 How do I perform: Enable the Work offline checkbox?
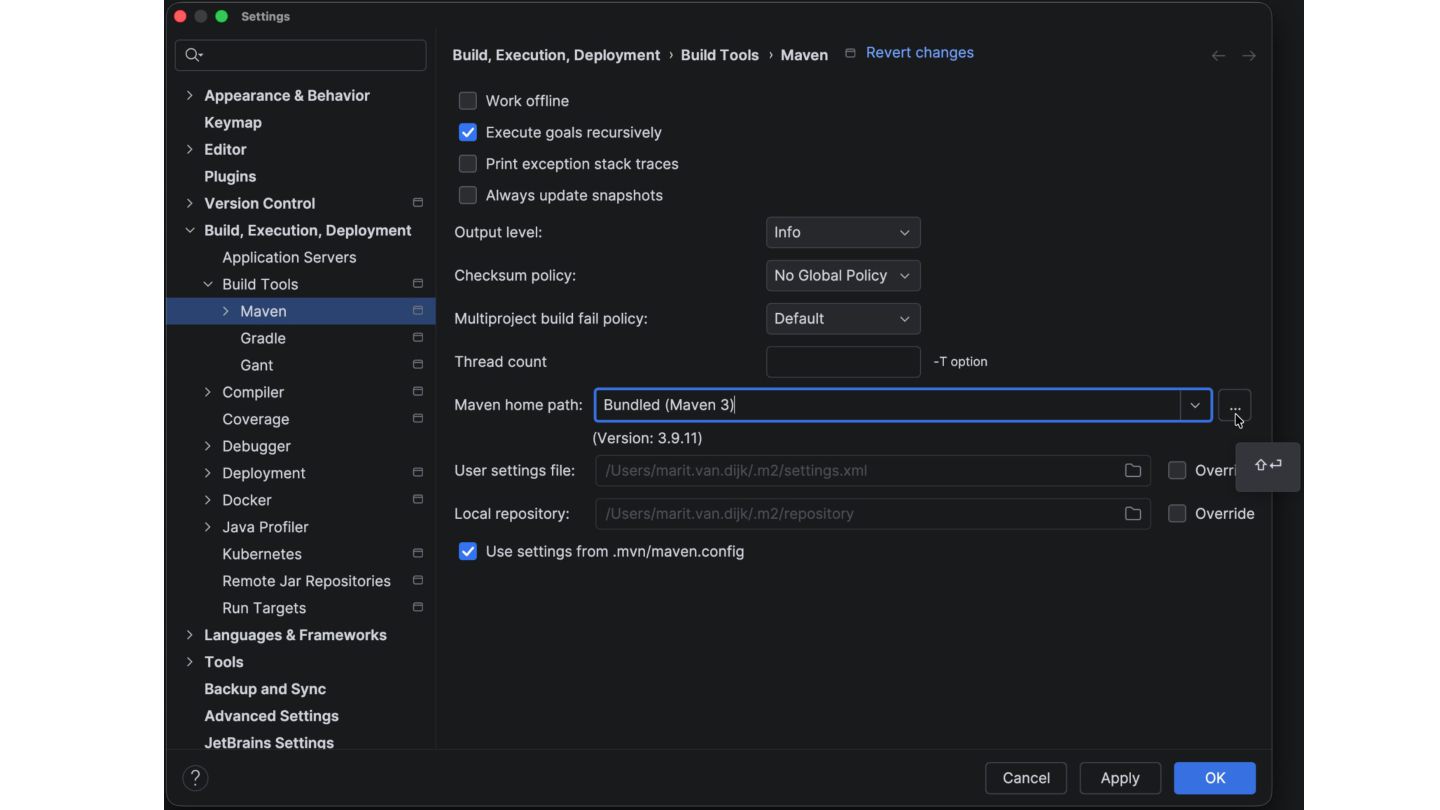(x=468, y=101)
